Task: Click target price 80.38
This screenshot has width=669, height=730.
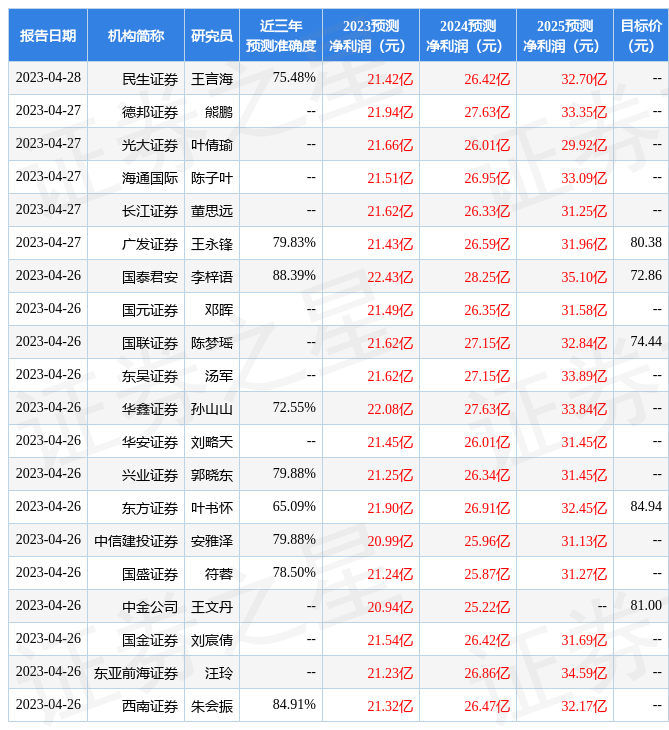Action: [x=646, y=243]
